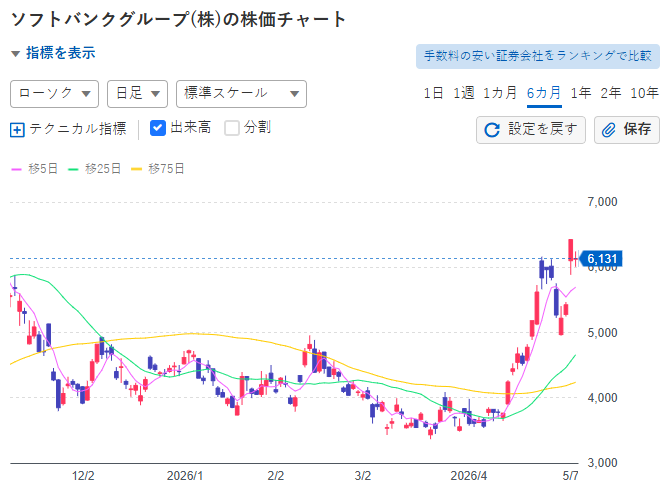Click the ソフトバンクグループ(株)の株価チャート heading
Viewport: 671px width, 493px height.
pyautogui.click(x=178, y=20)
